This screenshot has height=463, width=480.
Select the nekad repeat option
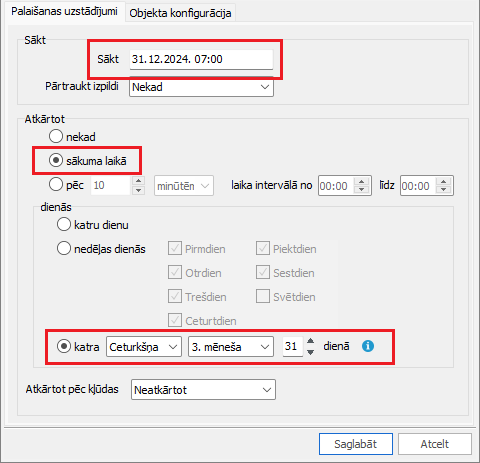click(x=56, y=136)
